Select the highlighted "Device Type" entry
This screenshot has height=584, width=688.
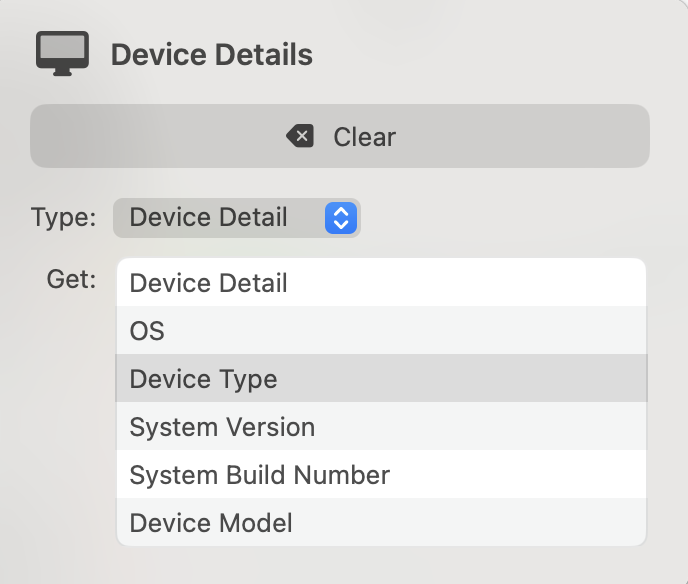[203, 379]
